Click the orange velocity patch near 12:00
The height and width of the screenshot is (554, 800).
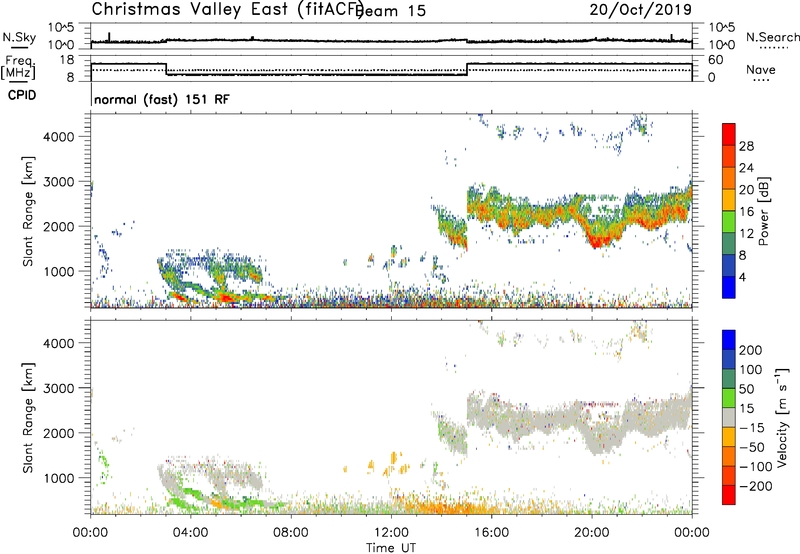point(395,457)
